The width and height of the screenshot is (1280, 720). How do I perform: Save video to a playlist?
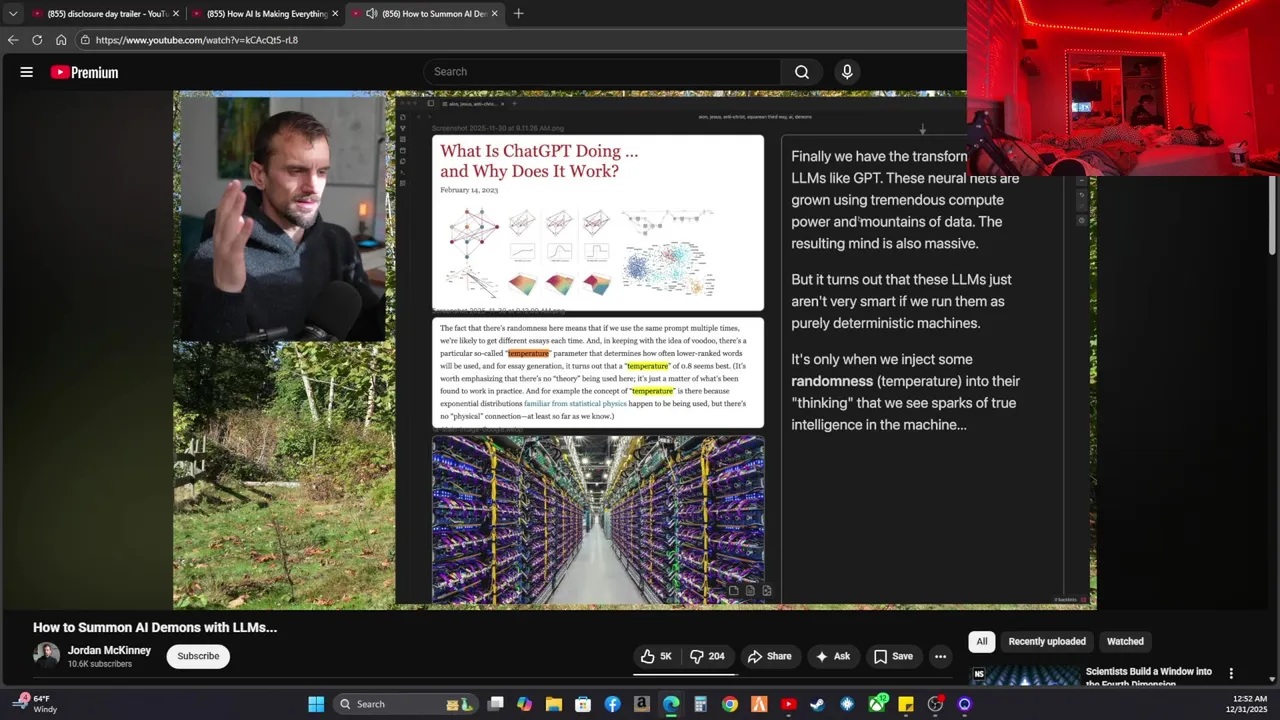893,656
